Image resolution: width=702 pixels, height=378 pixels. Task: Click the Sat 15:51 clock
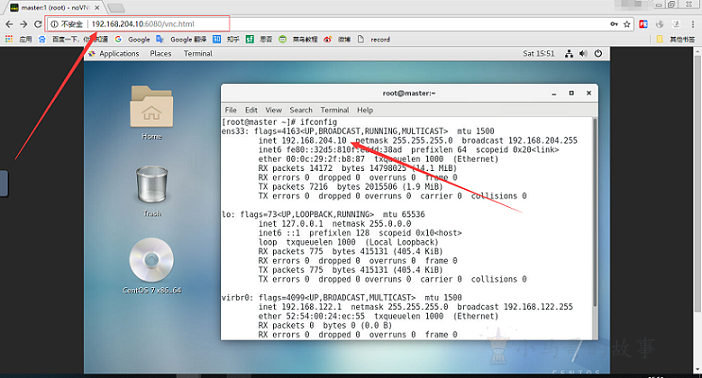coord(539,54)
